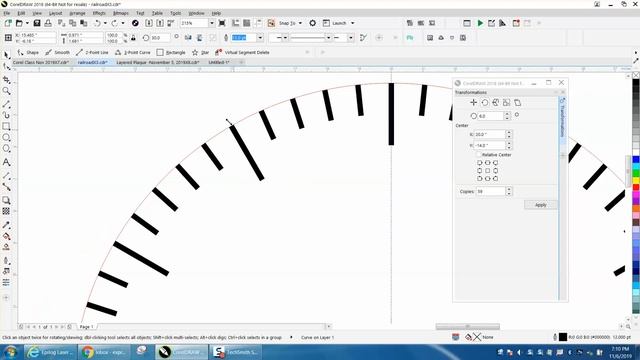Pick the blue swatch in color palette
The height and width of the screenshot is (360, 640).
click(636, 160)
